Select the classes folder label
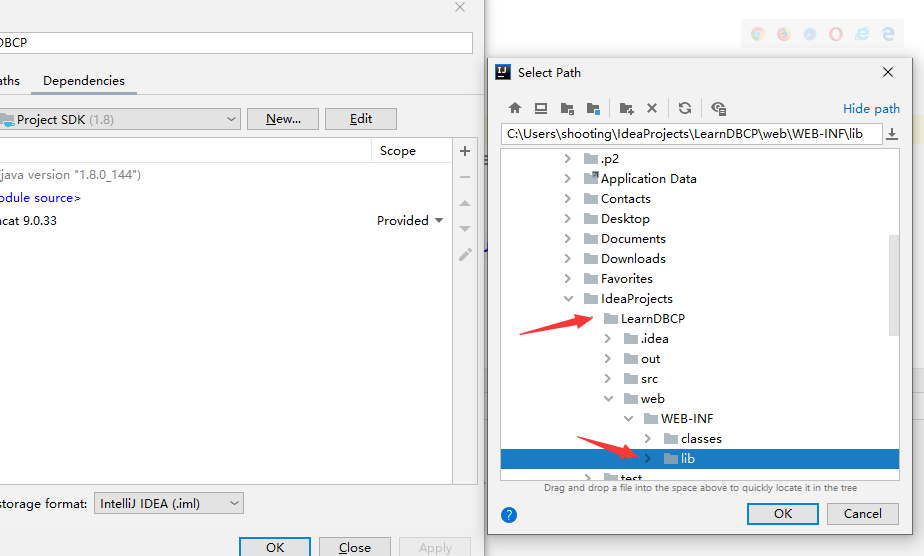The image size is (924, 556). (701, 439)
